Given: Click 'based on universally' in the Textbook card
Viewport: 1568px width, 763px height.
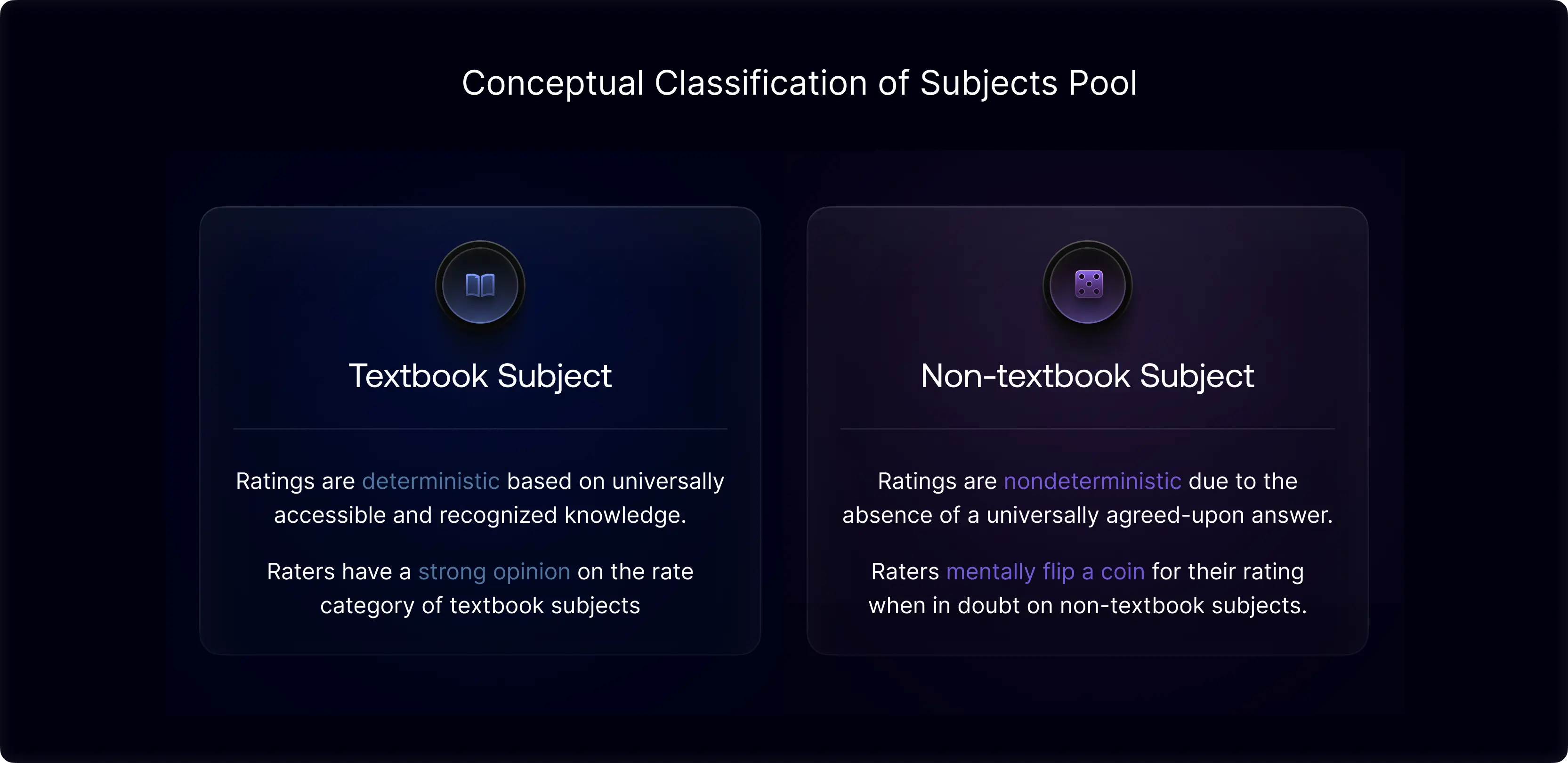Looking at the screenshot, I should tap(615, 481).
